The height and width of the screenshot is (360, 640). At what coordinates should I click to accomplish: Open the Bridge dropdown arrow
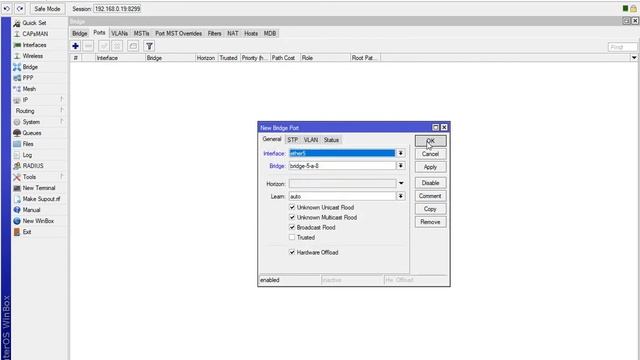[x=400, y=166]
